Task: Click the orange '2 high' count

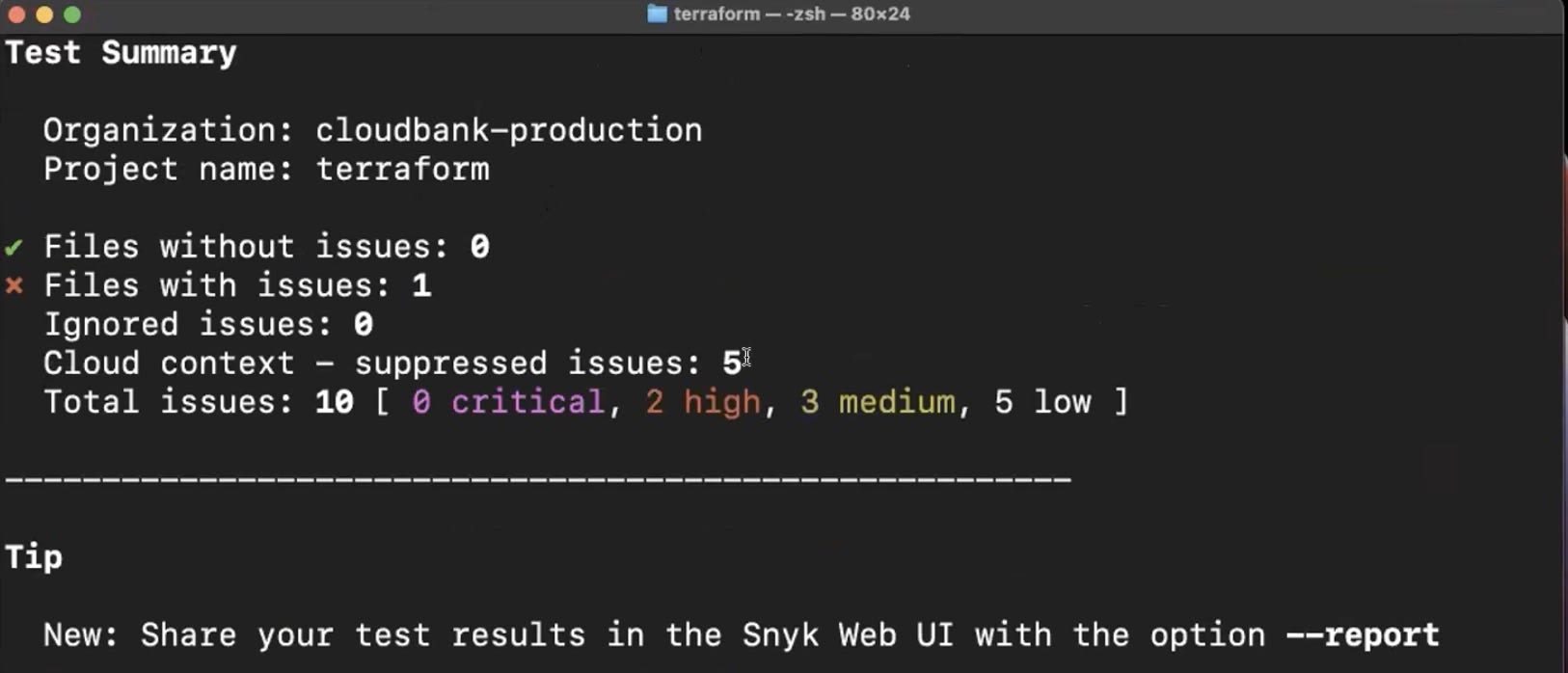Action: pos(704,402)
